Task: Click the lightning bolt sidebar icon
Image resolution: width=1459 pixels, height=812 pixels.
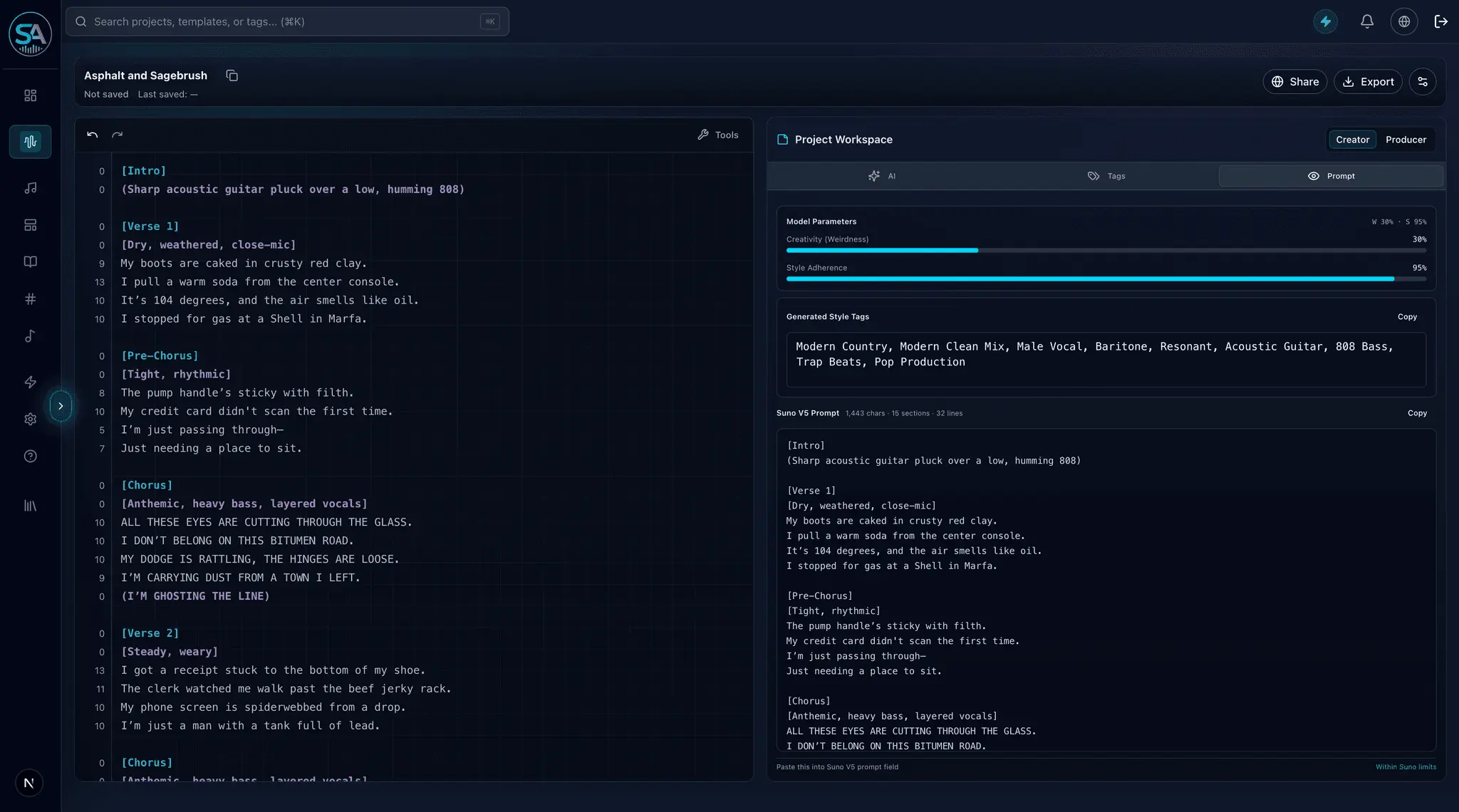Action: (30, 382)
